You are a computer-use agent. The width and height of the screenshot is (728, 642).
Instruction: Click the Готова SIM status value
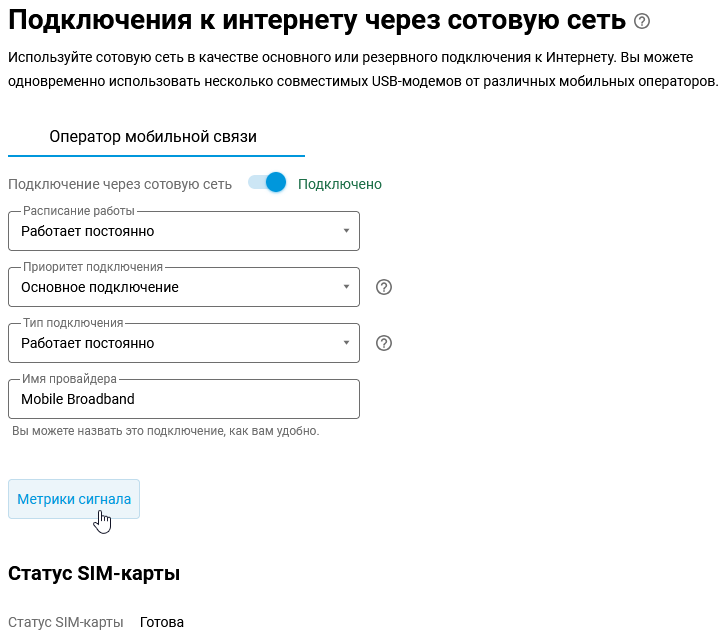pos(162,622)
